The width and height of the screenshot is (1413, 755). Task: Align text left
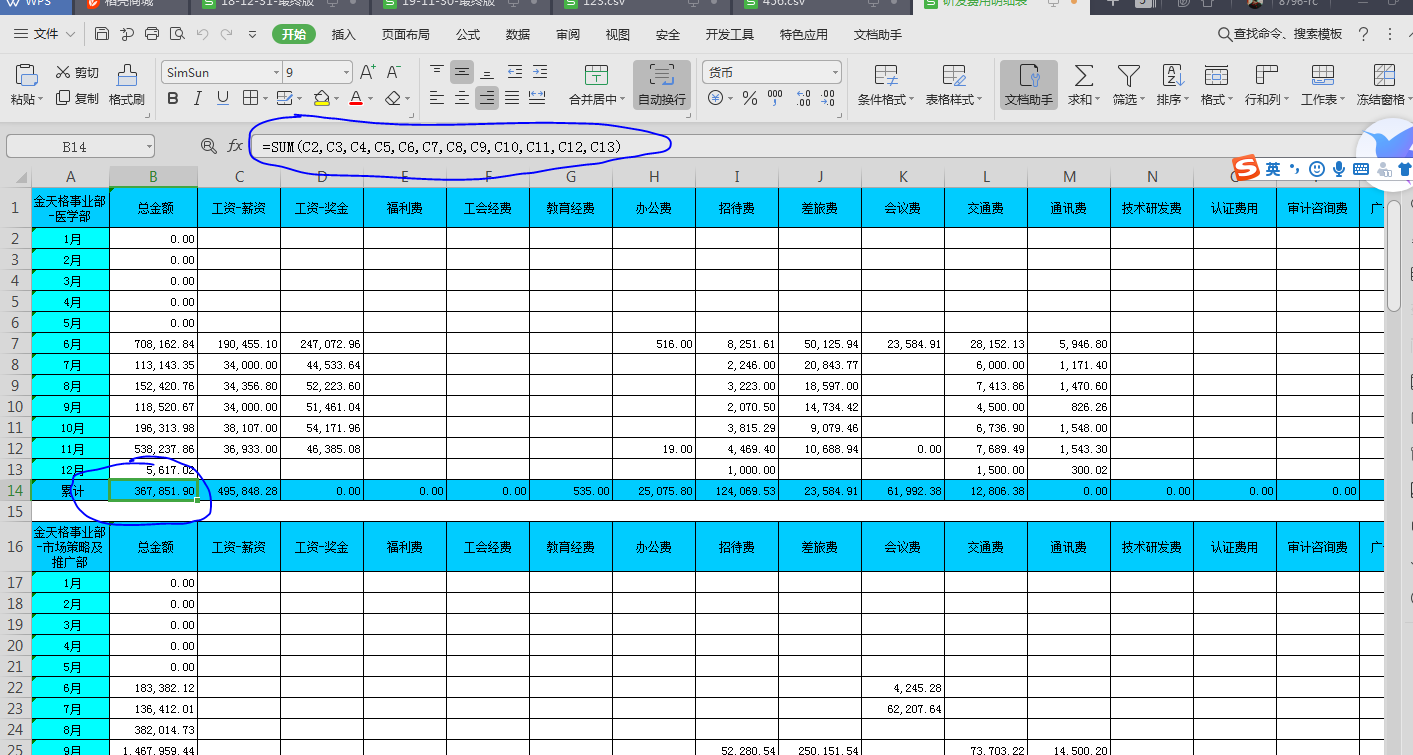437,98
